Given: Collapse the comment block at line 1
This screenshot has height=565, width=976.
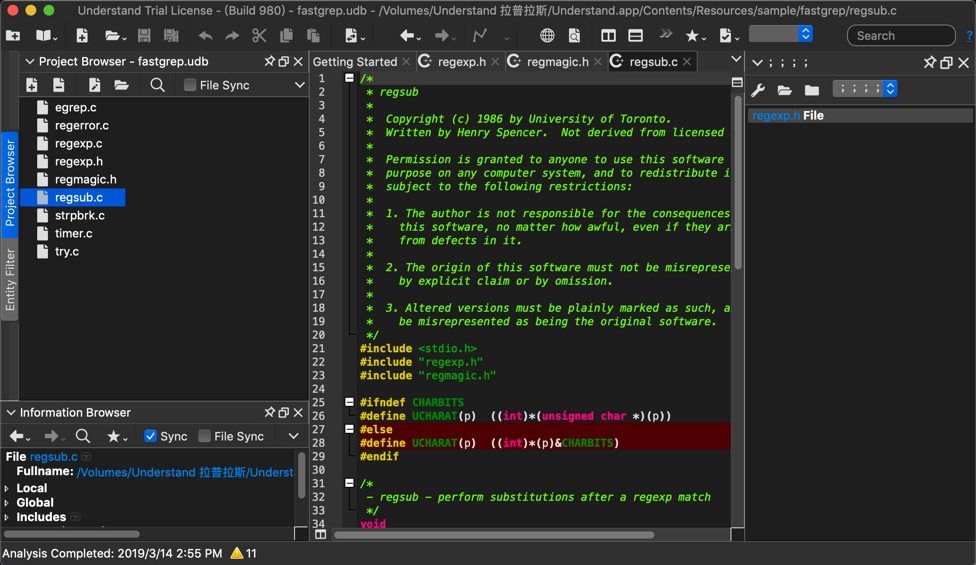Looking at the screenshot, I should coord(349,78).
